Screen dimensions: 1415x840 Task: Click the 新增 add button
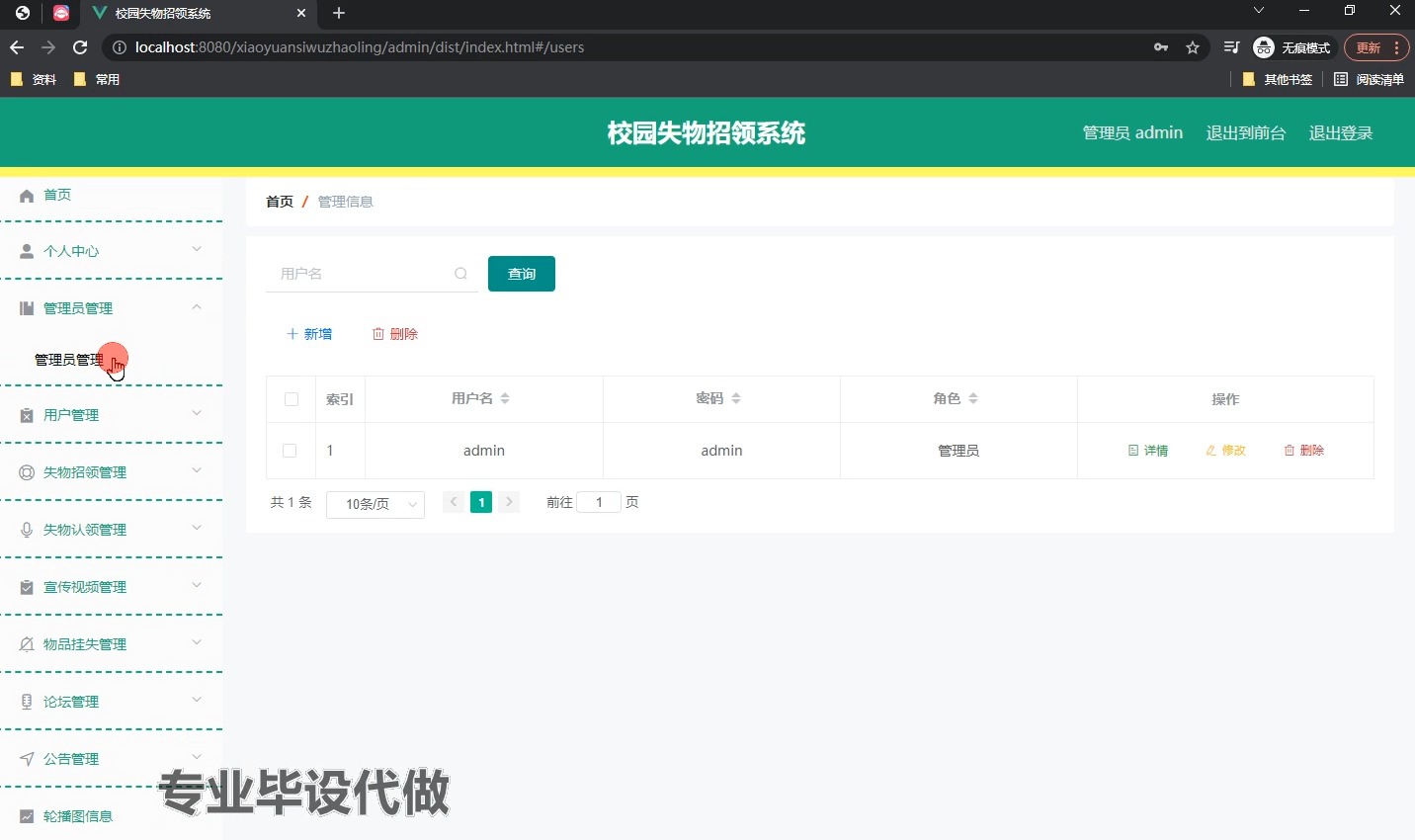click(309, 334)
